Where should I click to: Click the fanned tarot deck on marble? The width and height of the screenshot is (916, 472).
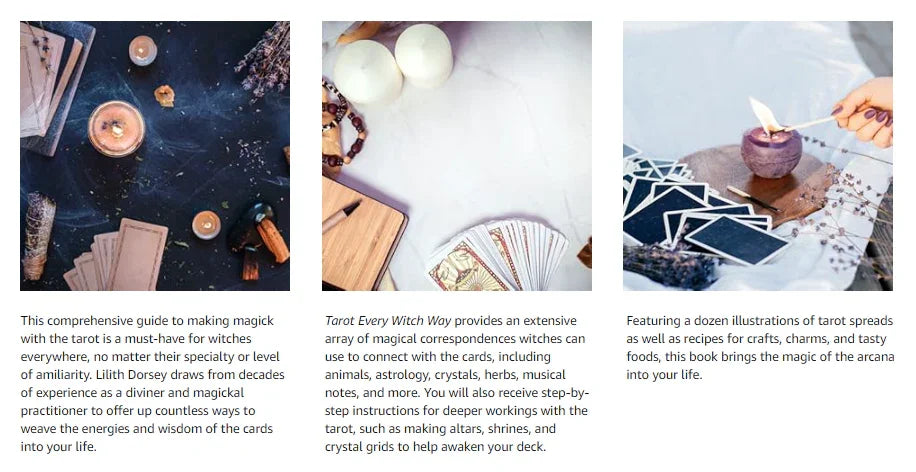coord(497,255)
